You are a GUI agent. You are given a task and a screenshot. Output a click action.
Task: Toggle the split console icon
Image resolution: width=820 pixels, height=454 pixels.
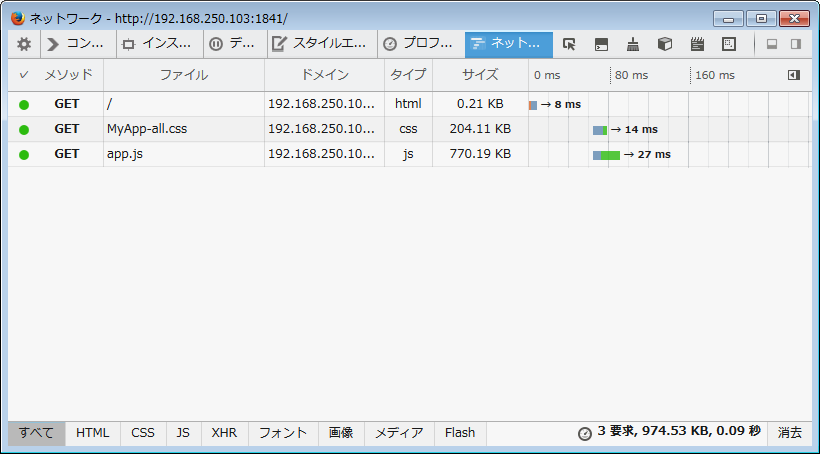pyautogui.click(x=601, y=44)
